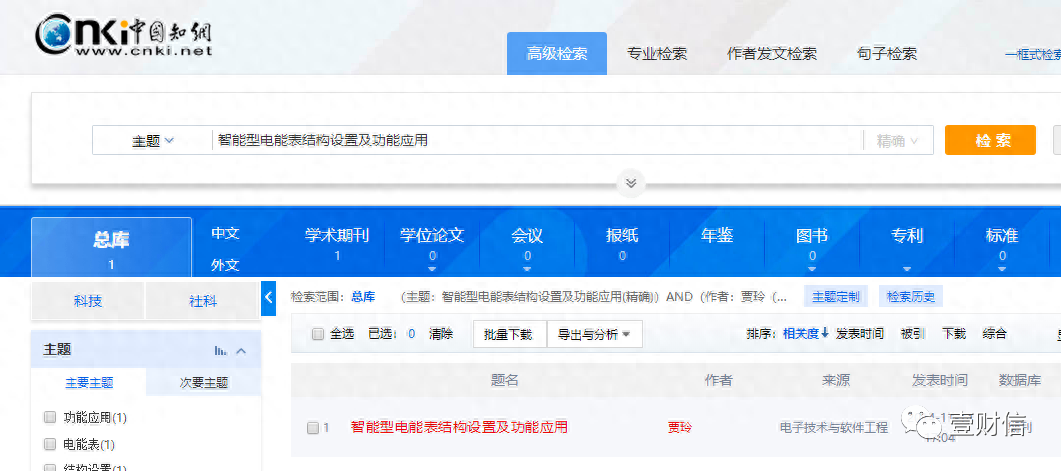Click the 批量下载 button
1061x471 pixels.
point(509,334)
